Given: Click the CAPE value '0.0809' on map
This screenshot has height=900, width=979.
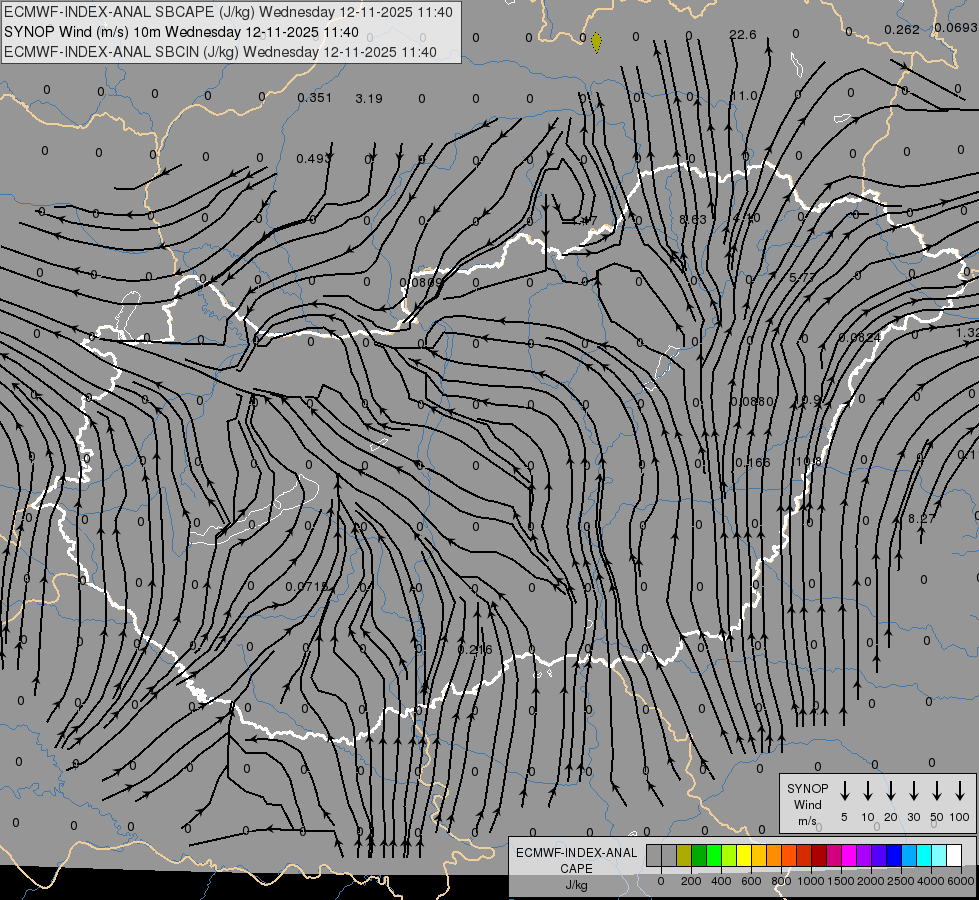Looking at the screenshot, I should [x=421, y=282].
